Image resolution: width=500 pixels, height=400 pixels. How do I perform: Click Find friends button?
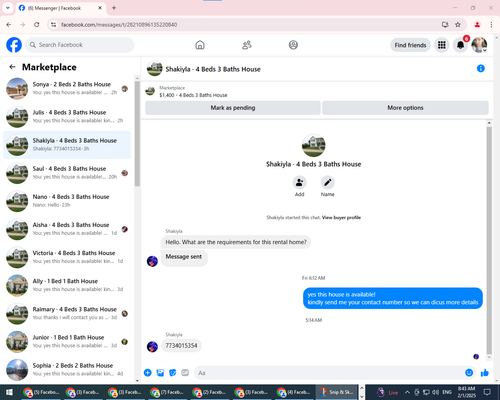point(410,45)
